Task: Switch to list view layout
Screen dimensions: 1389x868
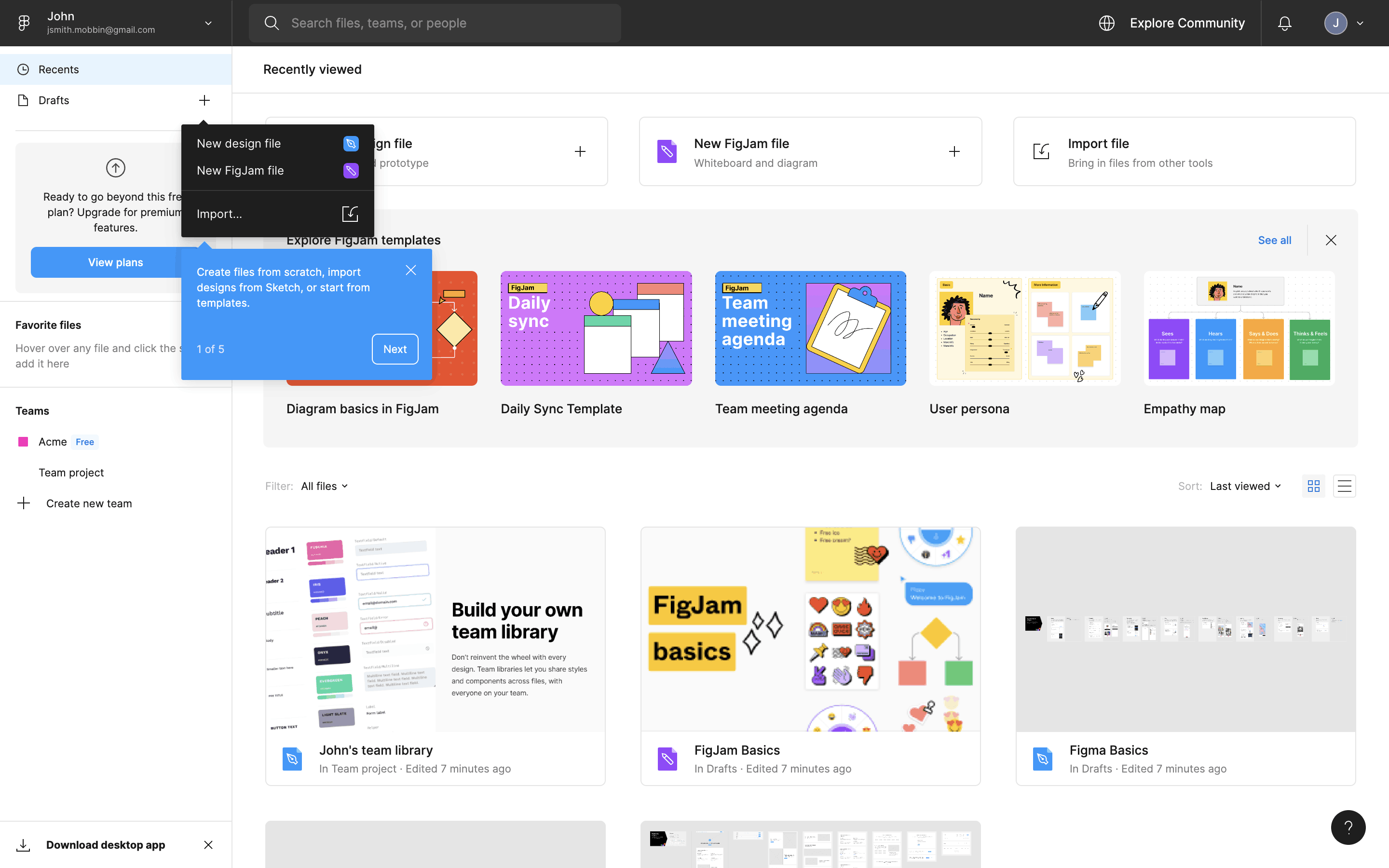Action: click(x=1344, y=486)
